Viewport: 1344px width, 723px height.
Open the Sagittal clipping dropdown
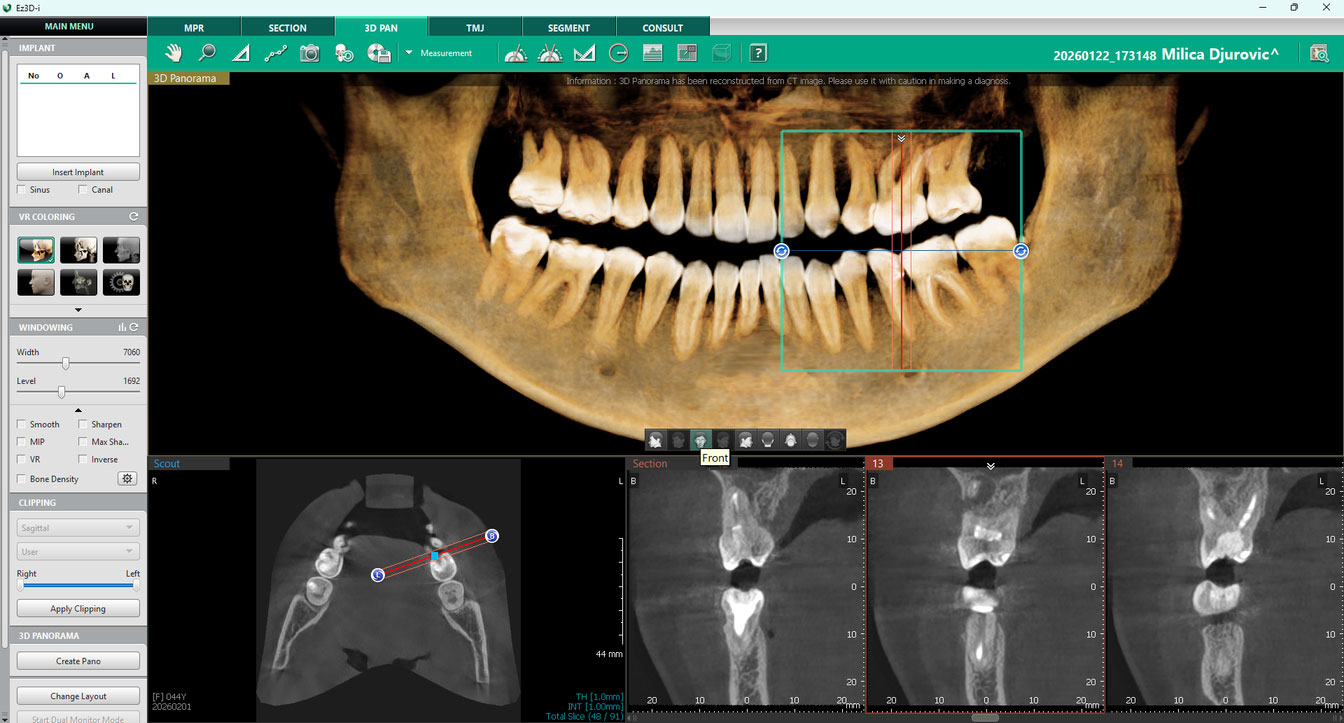point(78,527)
